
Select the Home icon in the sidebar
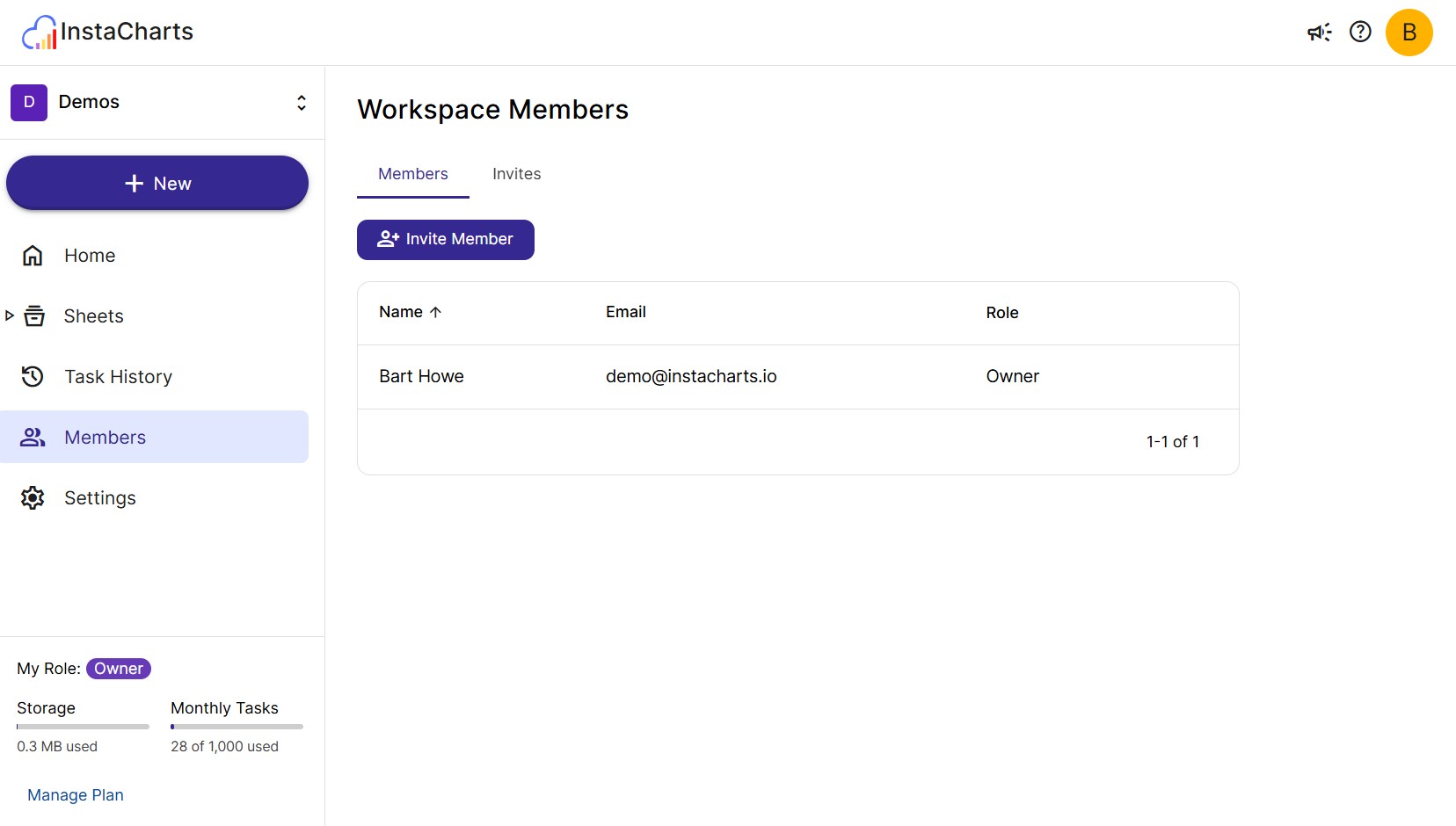pos(33,255)
